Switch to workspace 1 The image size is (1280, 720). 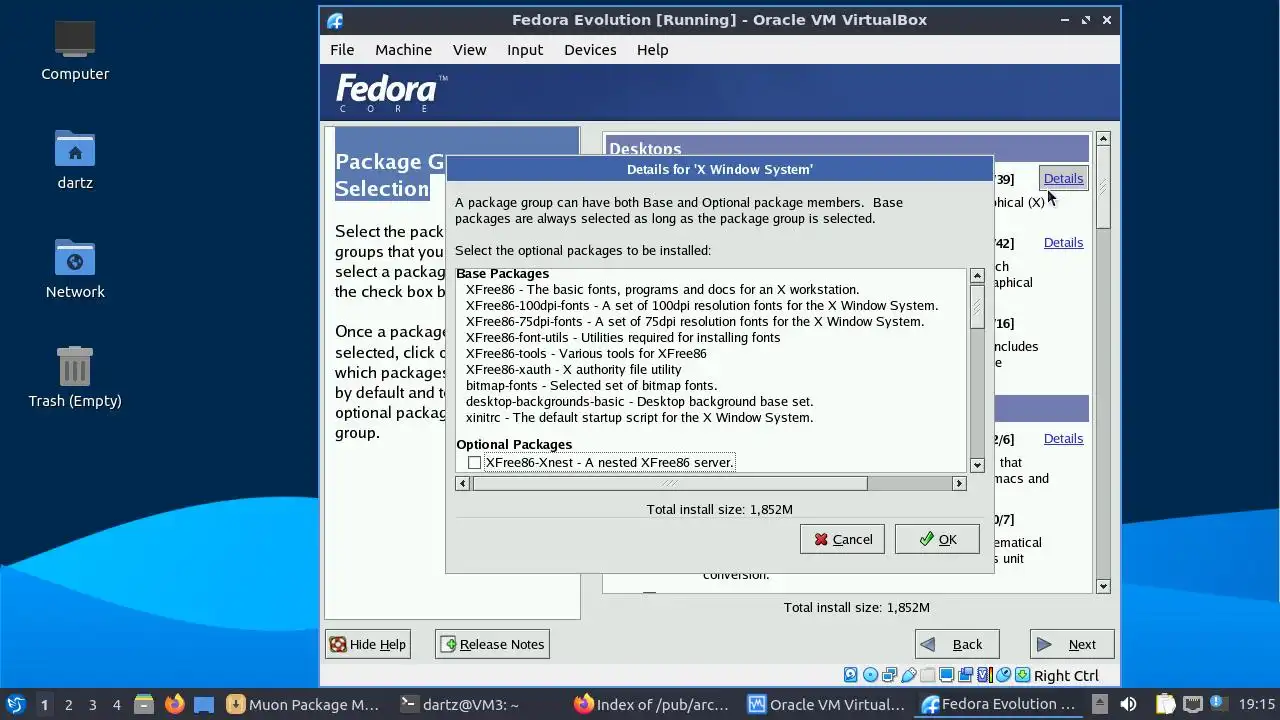(x=44, y=704)
